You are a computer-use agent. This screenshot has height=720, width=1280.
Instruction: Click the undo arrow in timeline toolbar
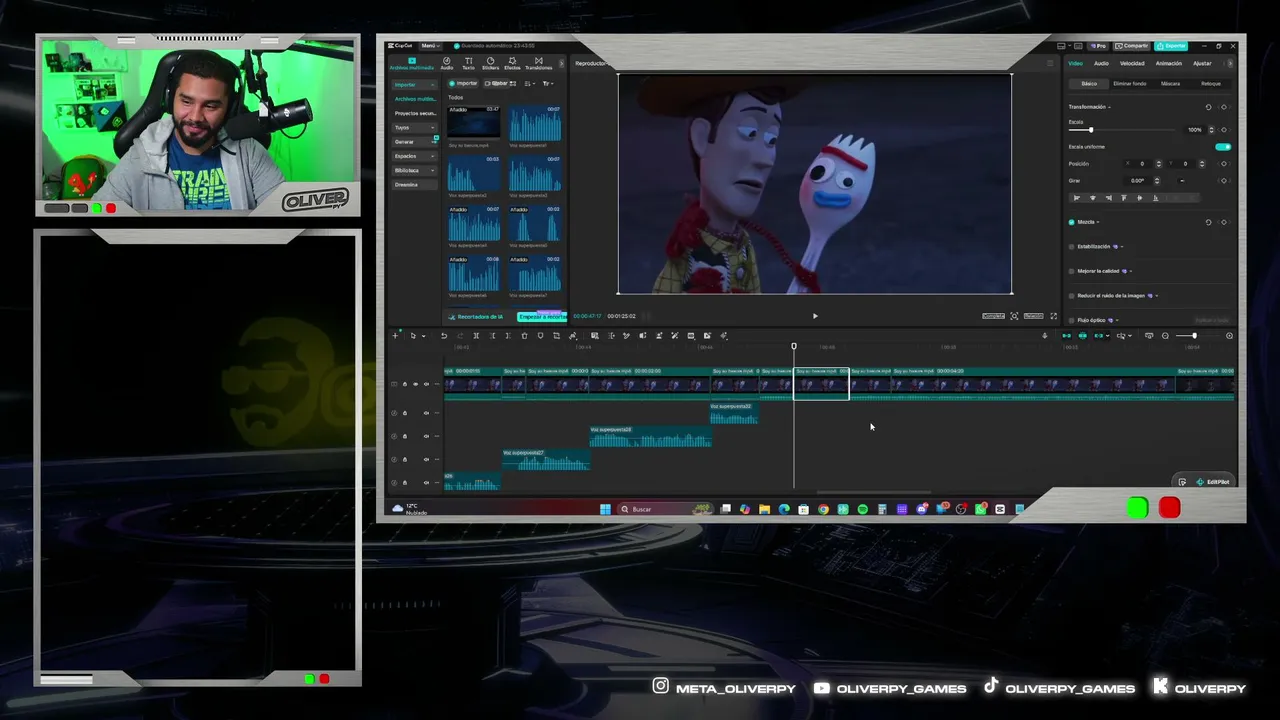(x=443, y=336)
